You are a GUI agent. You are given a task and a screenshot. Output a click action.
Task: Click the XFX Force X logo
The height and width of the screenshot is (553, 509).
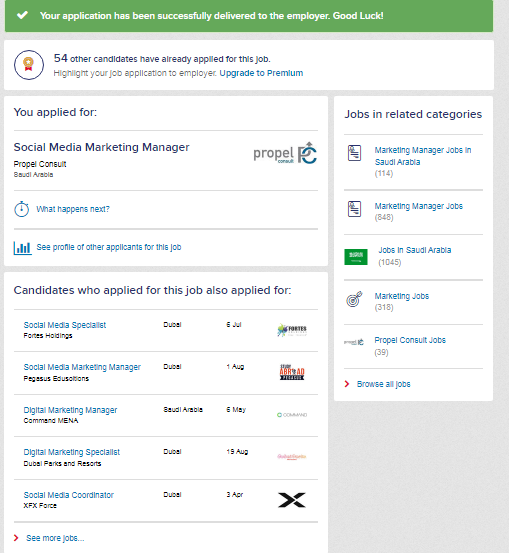click(292, 500)
